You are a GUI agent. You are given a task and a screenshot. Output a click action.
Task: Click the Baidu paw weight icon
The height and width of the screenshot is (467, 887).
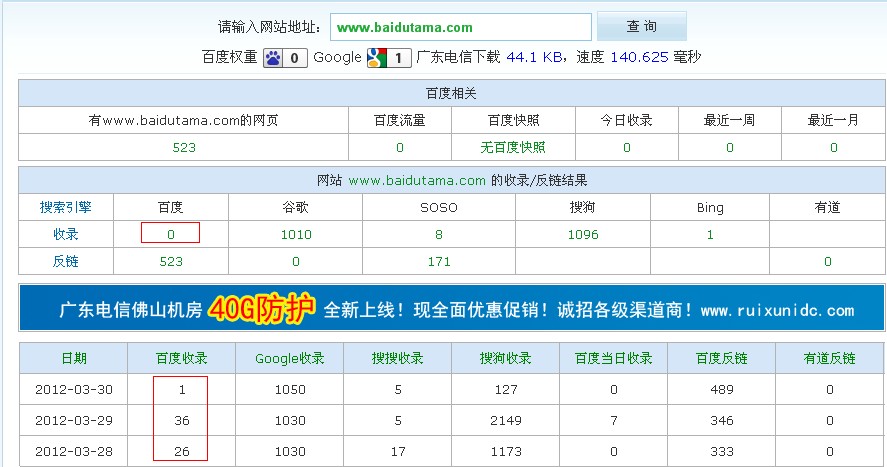pos(285,58)
